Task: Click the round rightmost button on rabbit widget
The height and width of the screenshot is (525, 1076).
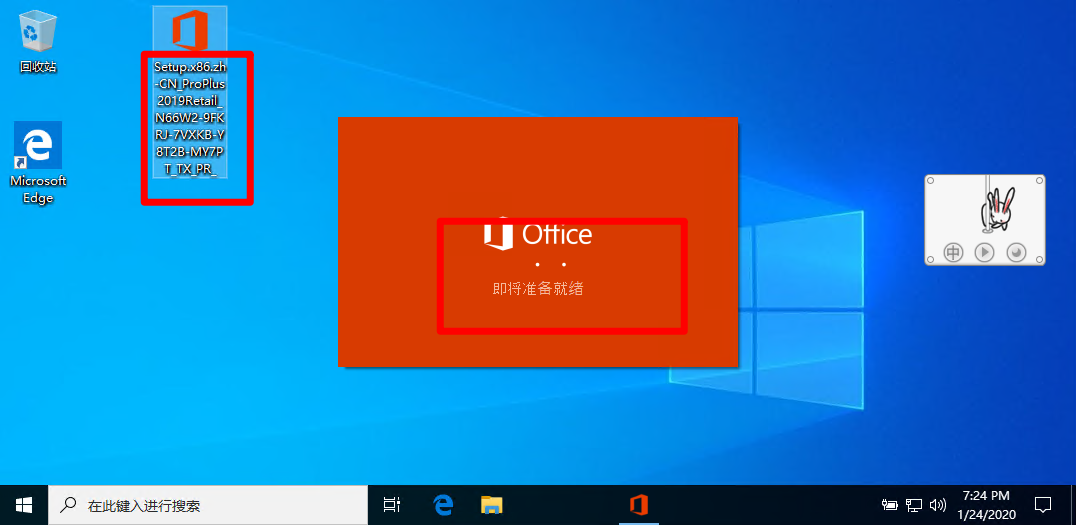Action: [1016, 253]
